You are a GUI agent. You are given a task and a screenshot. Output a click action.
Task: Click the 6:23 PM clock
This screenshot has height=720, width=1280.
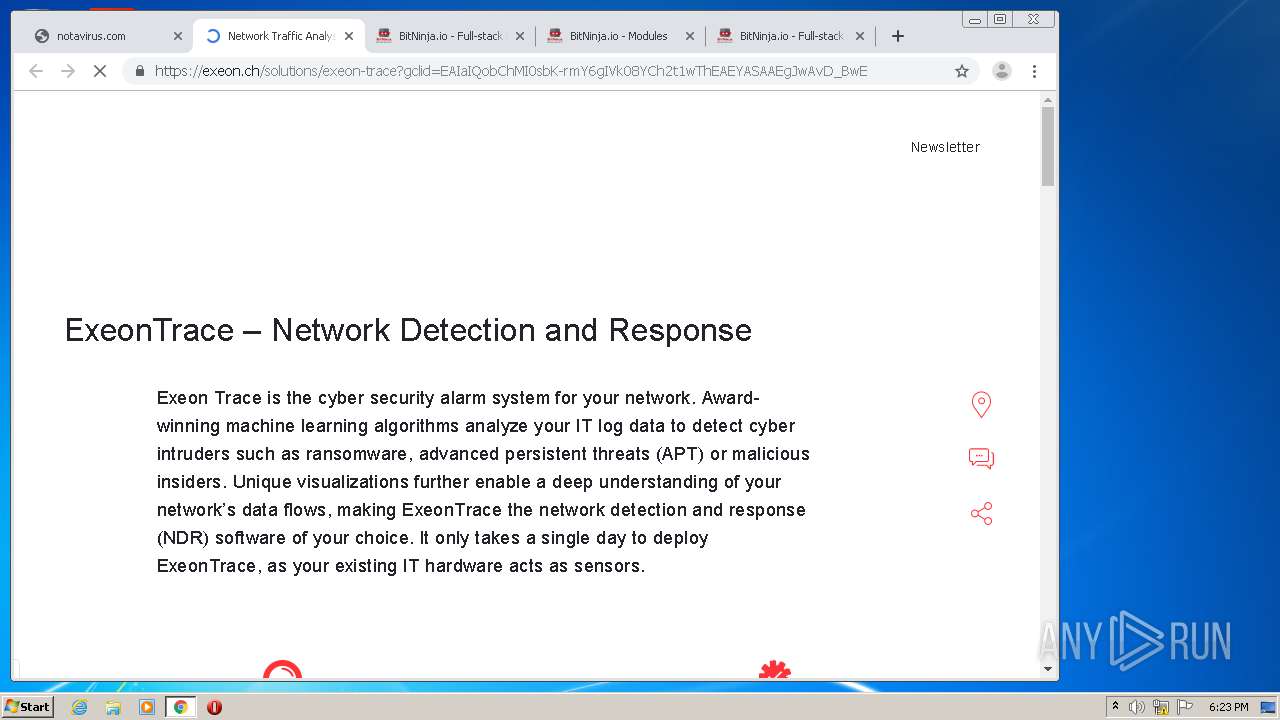point(1228,707)
